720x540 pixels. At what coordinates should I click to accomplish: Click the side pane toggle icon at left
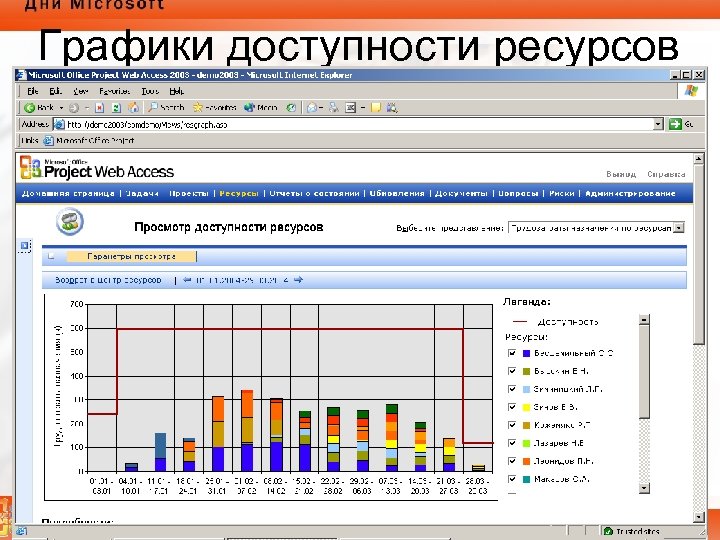click(25, 246)
